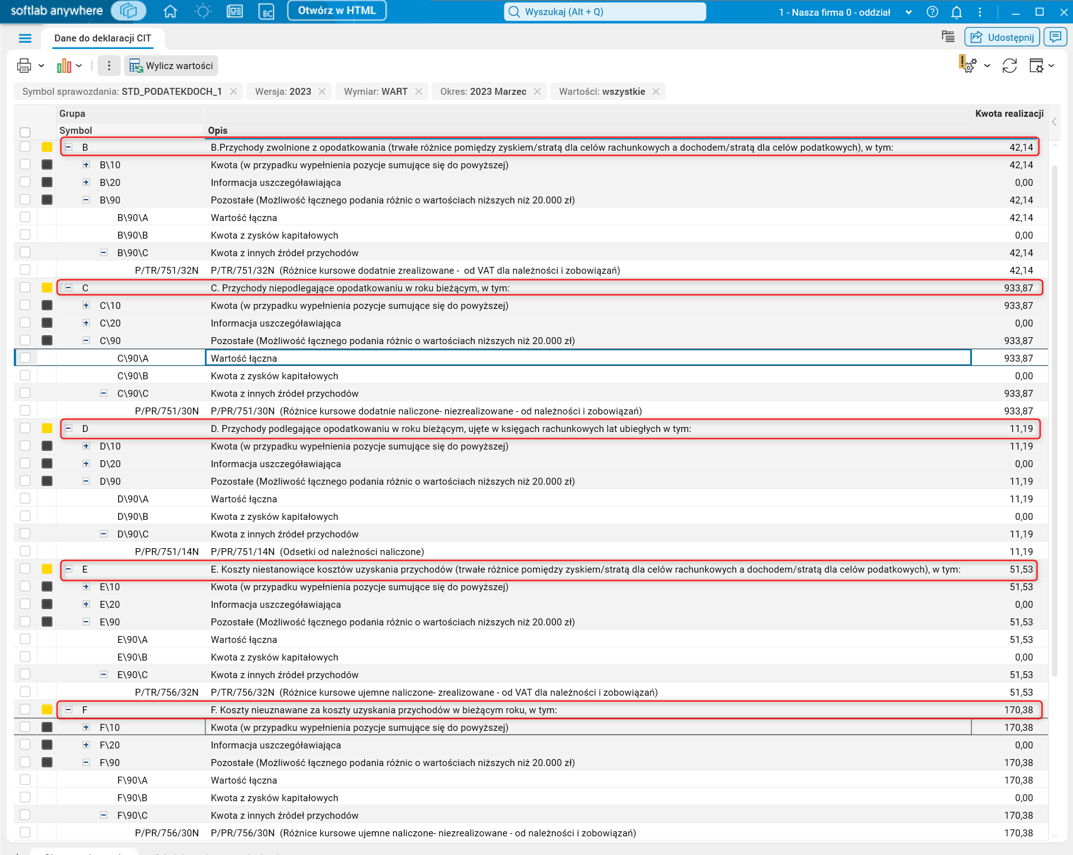The width and height of the screenshot is (1073, 855).
Task: Open the chart bar icon
Action: point(64,66)
